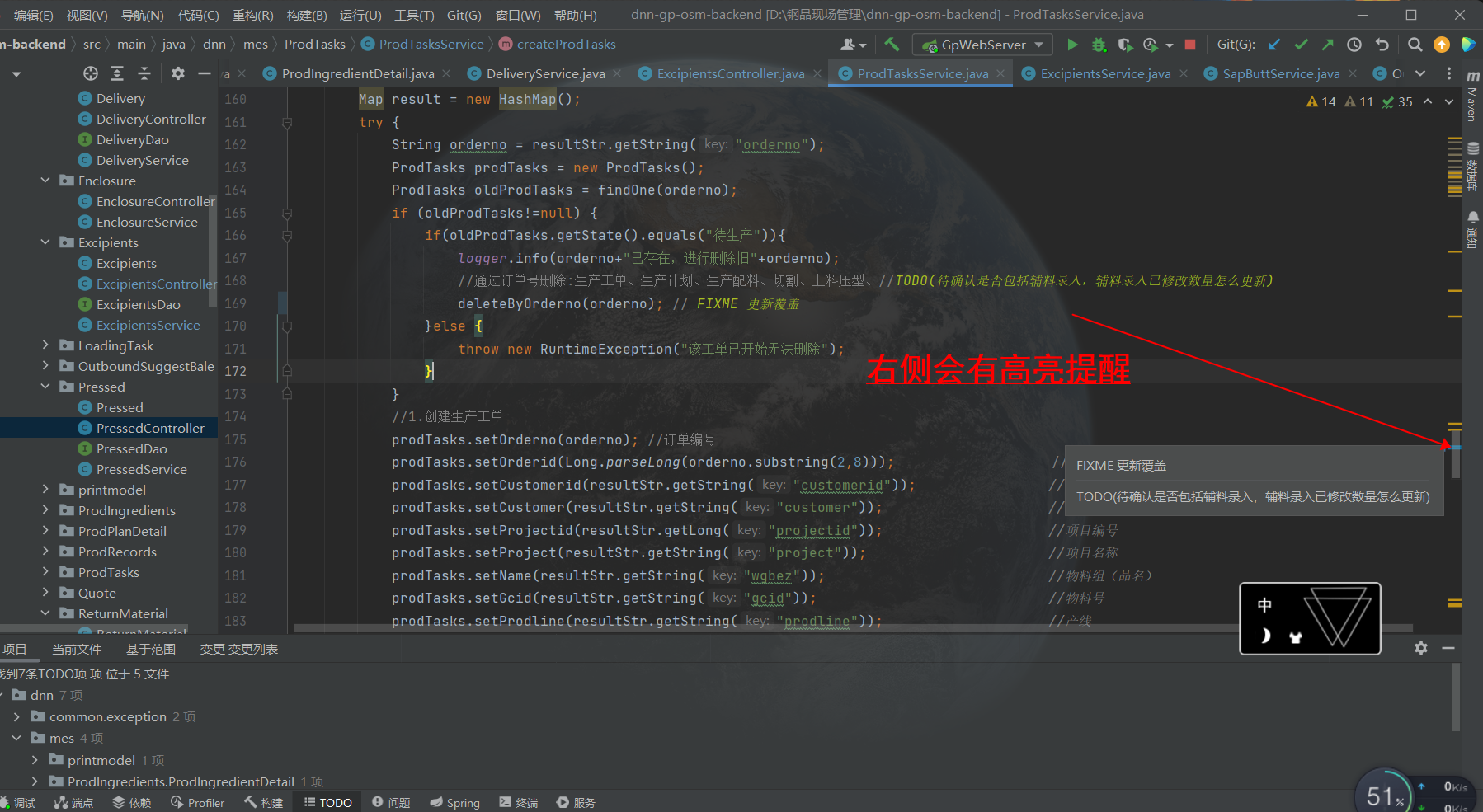The height and width of the screenshot is (812, 1483).
Task: Show hidden editor tabs chevron
Action: coord(1420,73)
